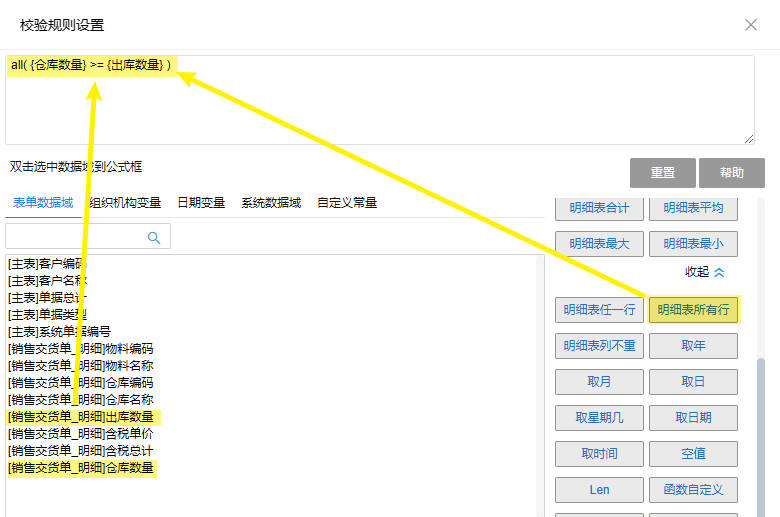Click the 取日期 function button

tap(693, 417)
